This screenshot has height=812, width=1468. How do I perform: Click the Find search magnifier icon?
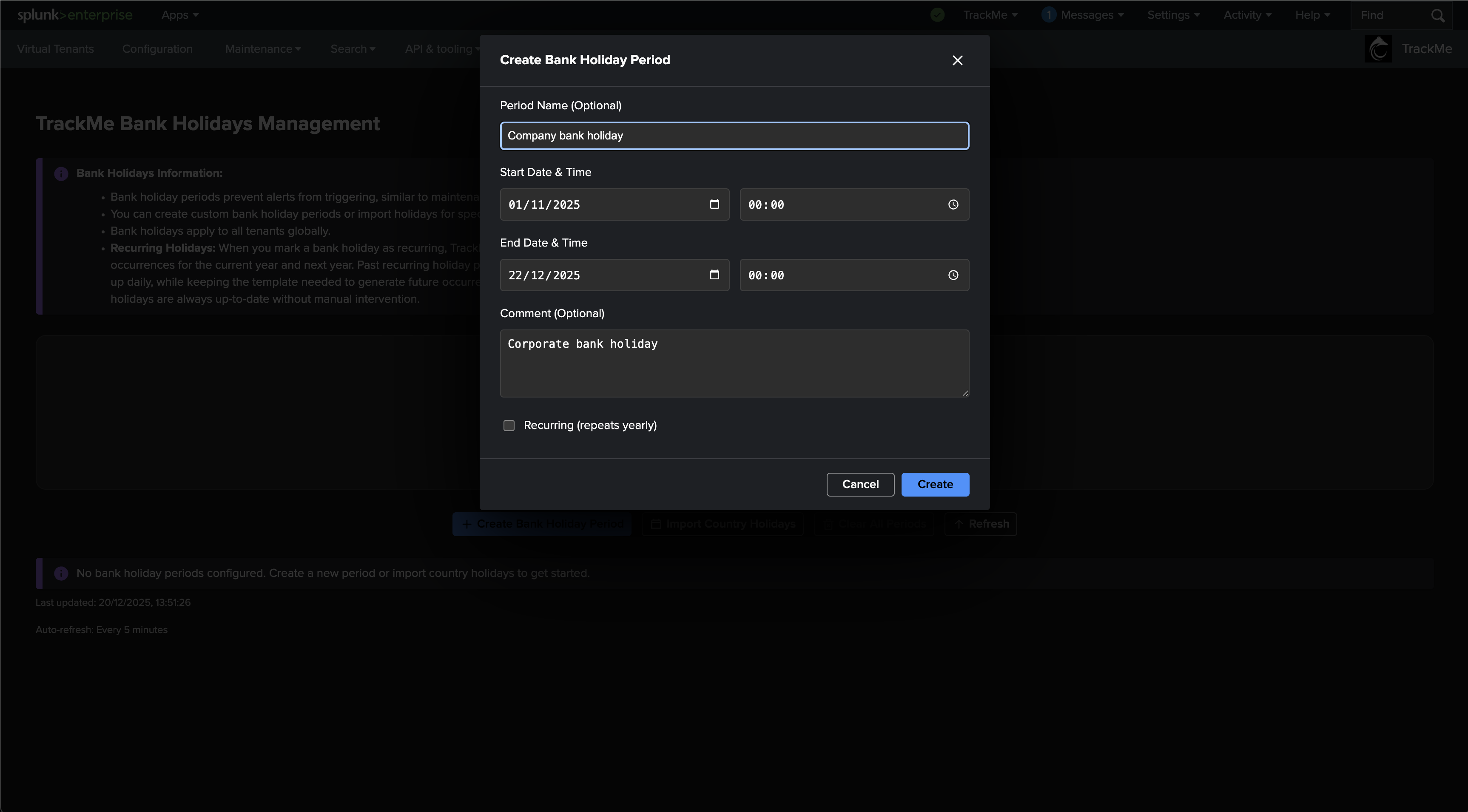(x=1438, y=15)
